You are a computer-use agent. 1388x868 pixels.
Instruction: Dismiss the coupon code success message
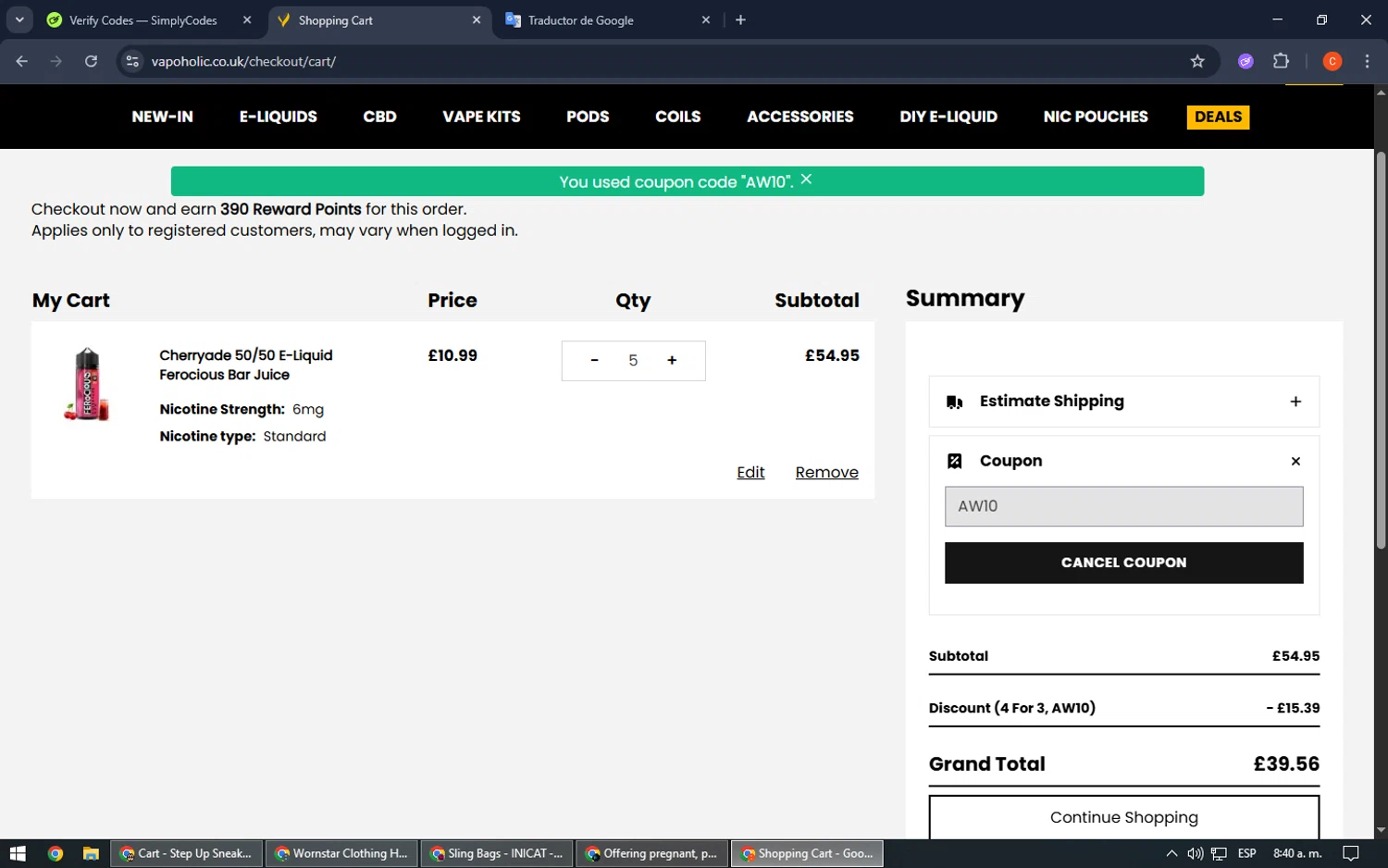tap(806, 180)
